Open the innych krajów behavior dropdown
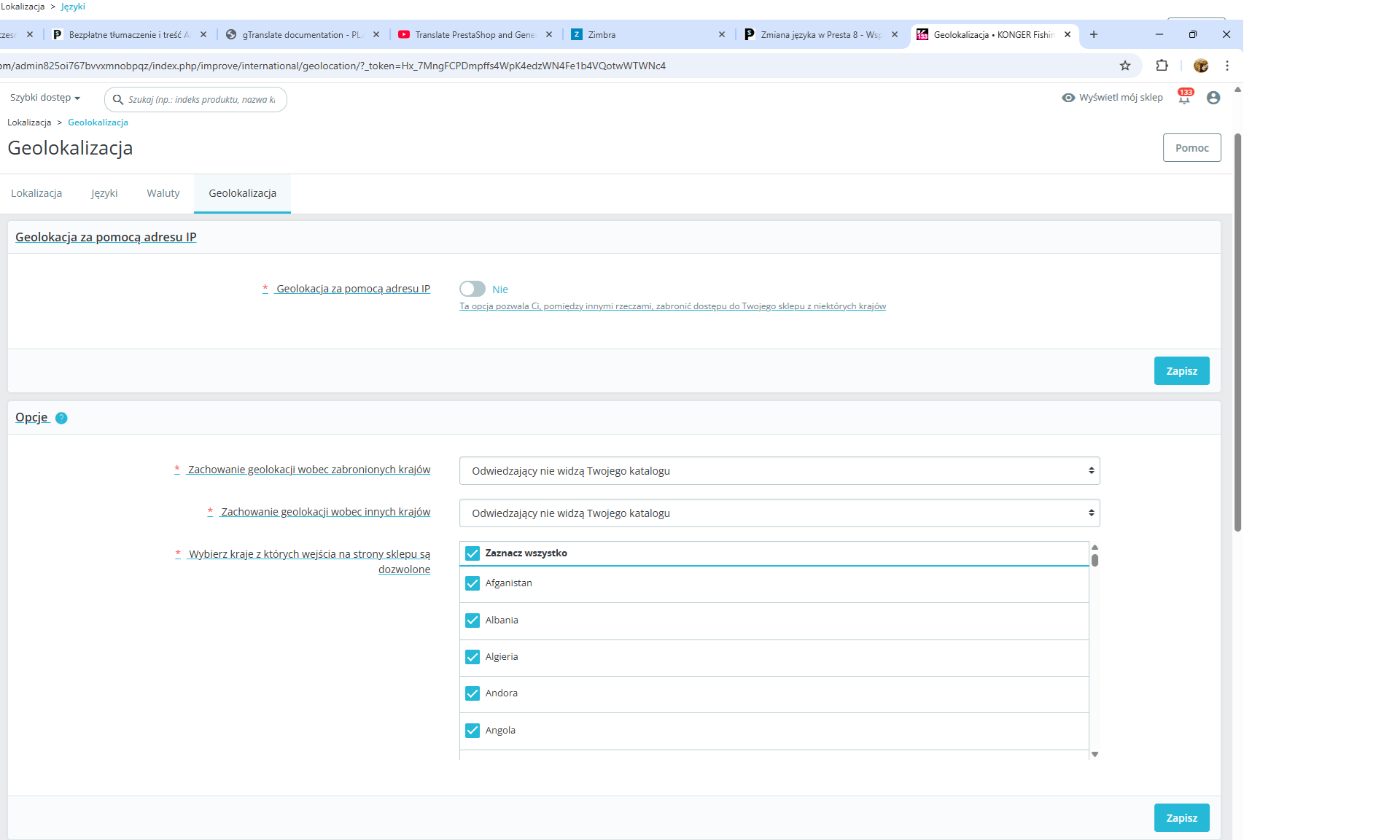 tap(779, 513)
